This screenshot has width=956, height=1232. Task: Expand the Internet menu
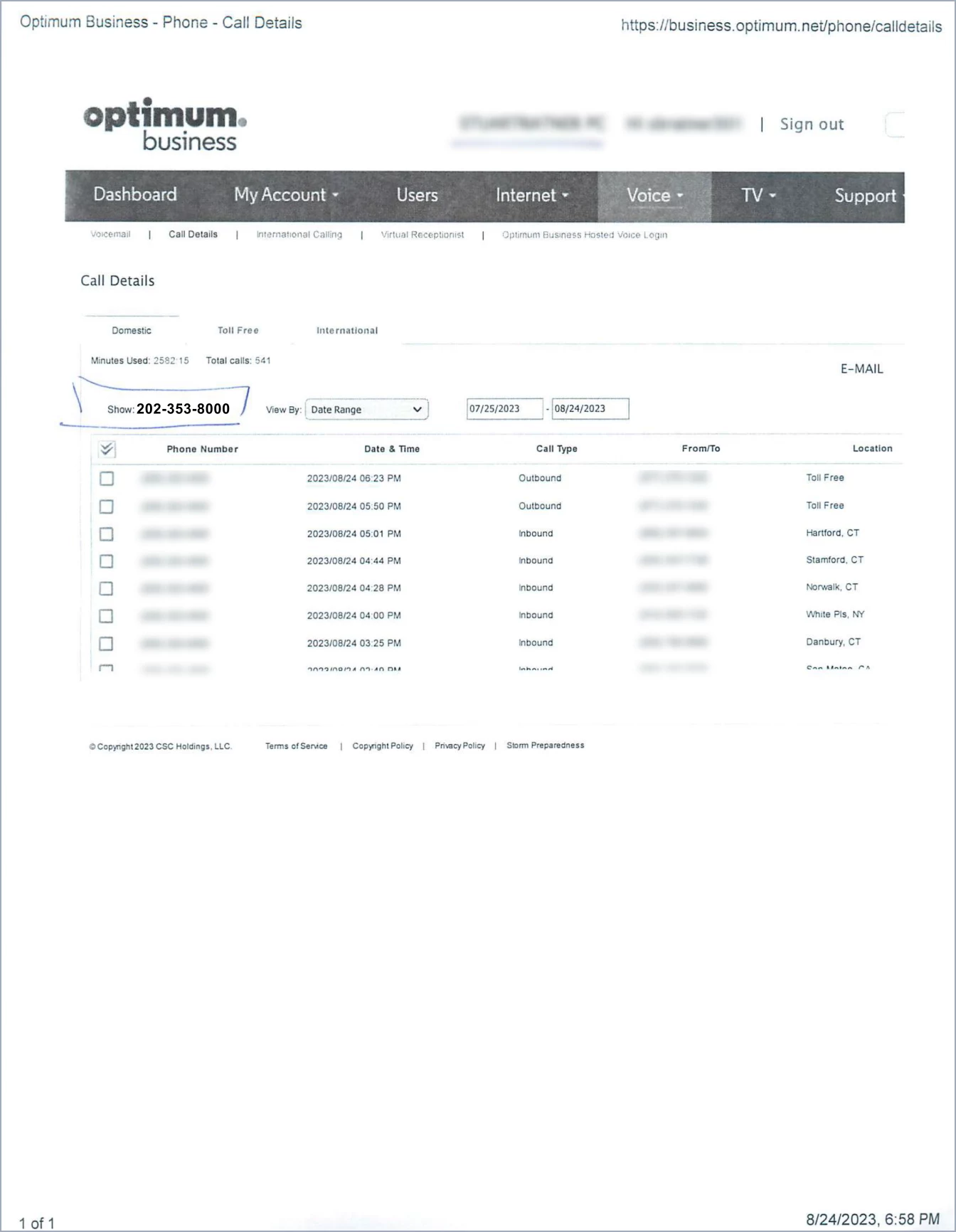pyautogui.click(x=532, y=195)
